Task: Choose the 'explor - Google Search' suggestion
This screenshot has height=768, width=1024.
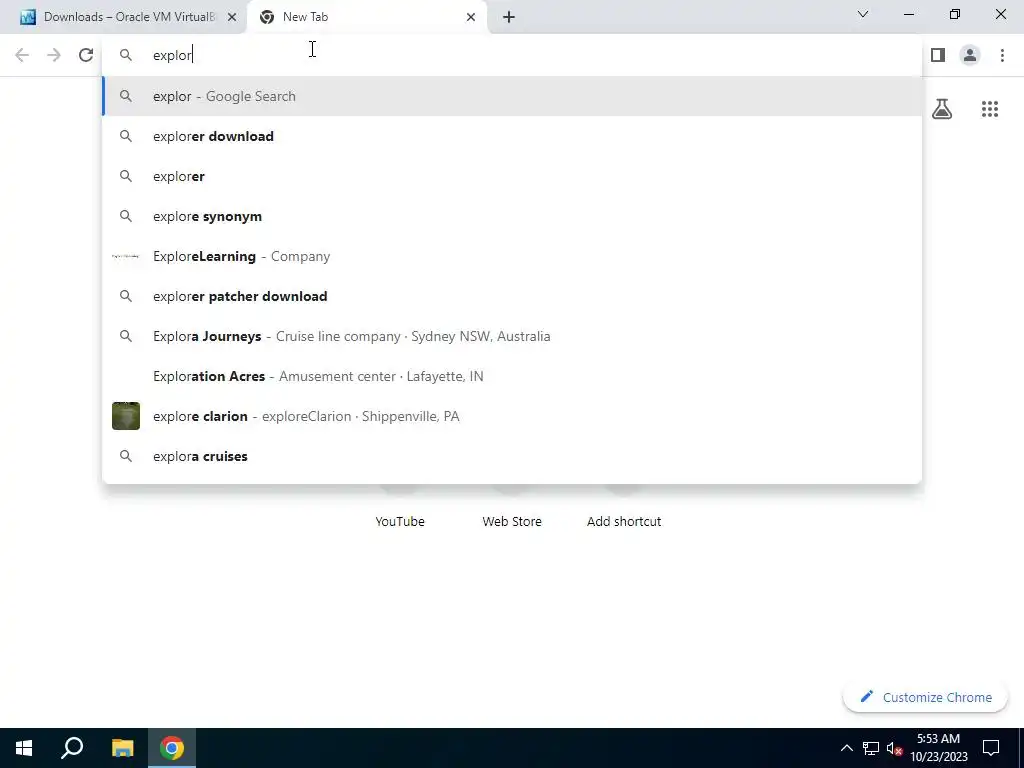Action: click(512, 96)
